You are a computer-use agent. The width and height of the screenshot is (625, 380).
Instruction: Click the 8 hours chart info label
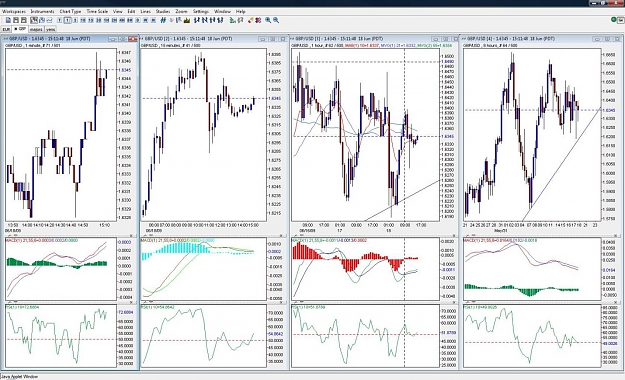[490, 45]
